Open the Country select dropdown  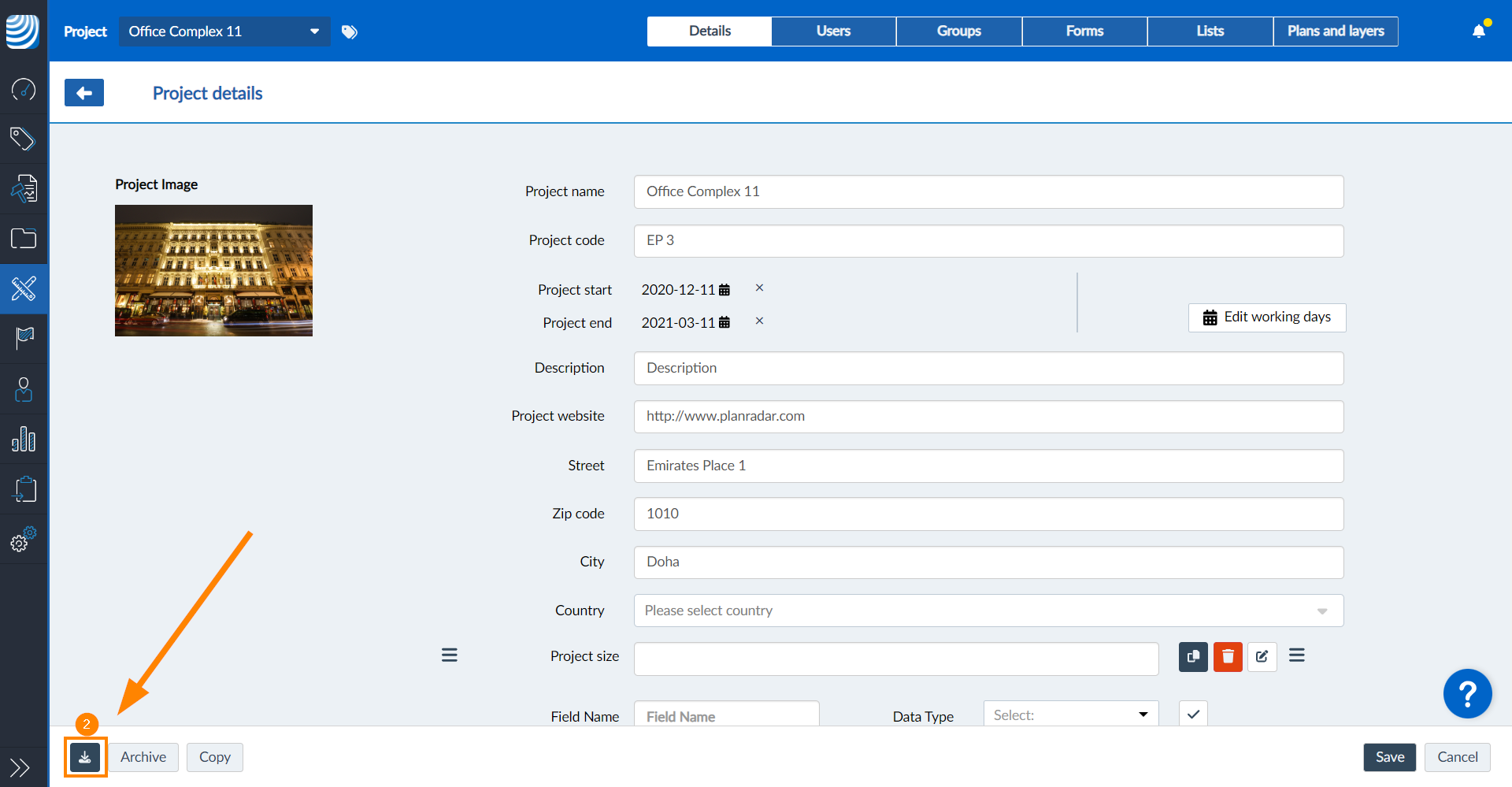(988, 611)
